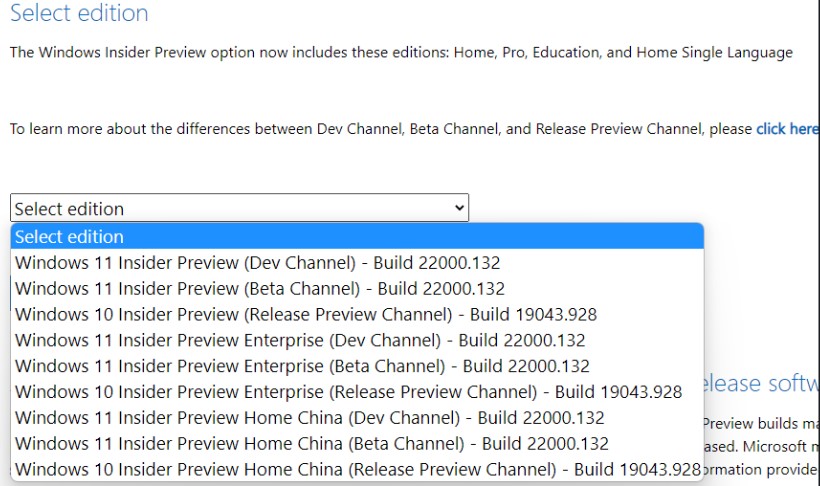
Task: Select Windows 11 Home China (Dev Channel) option
Action: pos(310,418)
